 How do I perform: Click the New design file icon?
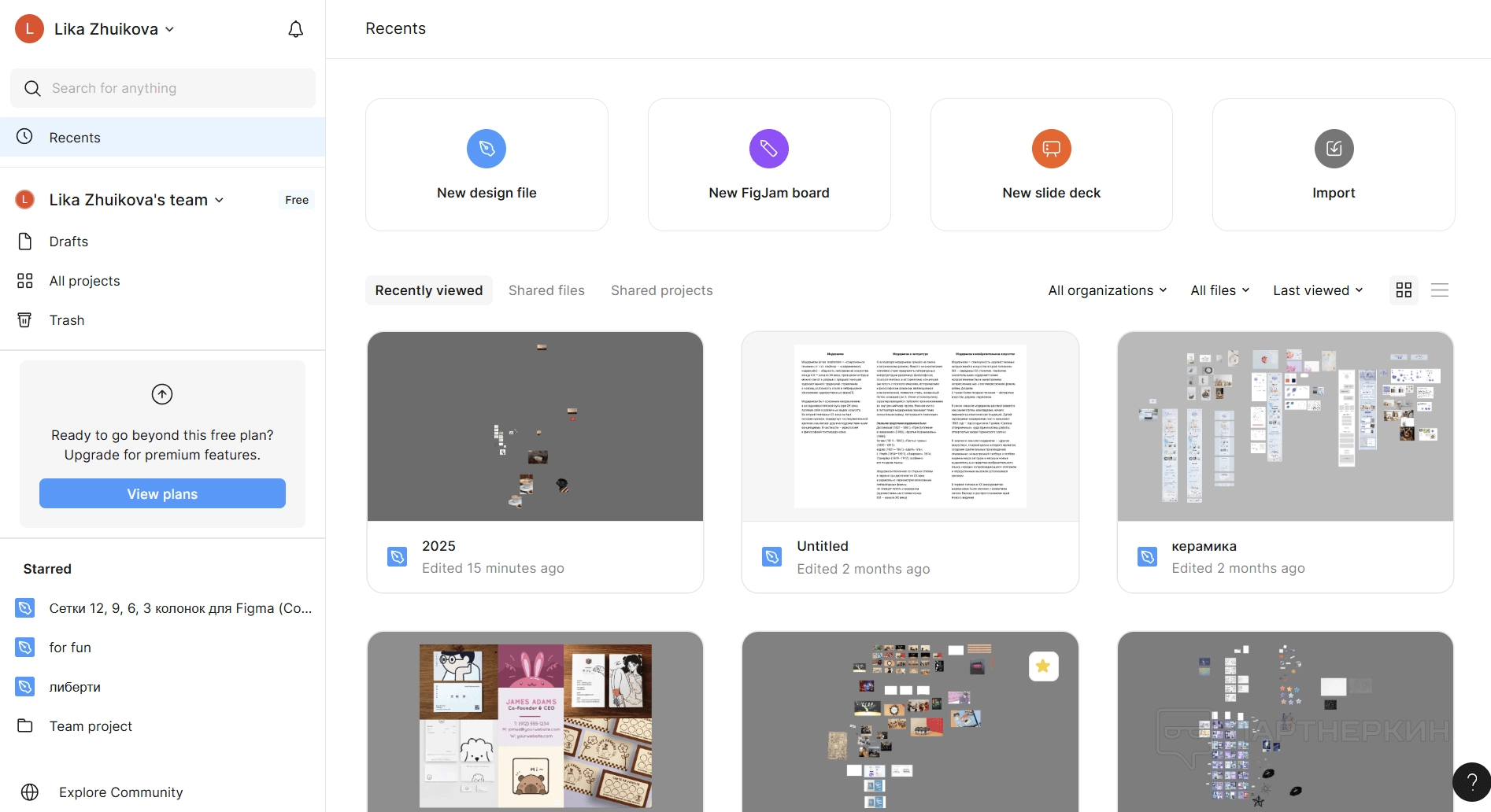coord(487,149)
